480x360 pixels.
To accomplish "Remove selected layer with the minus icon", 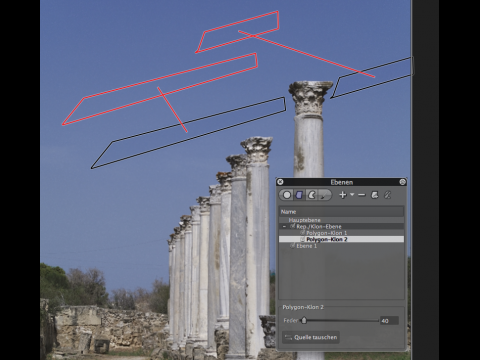I will tap(362, 195).
